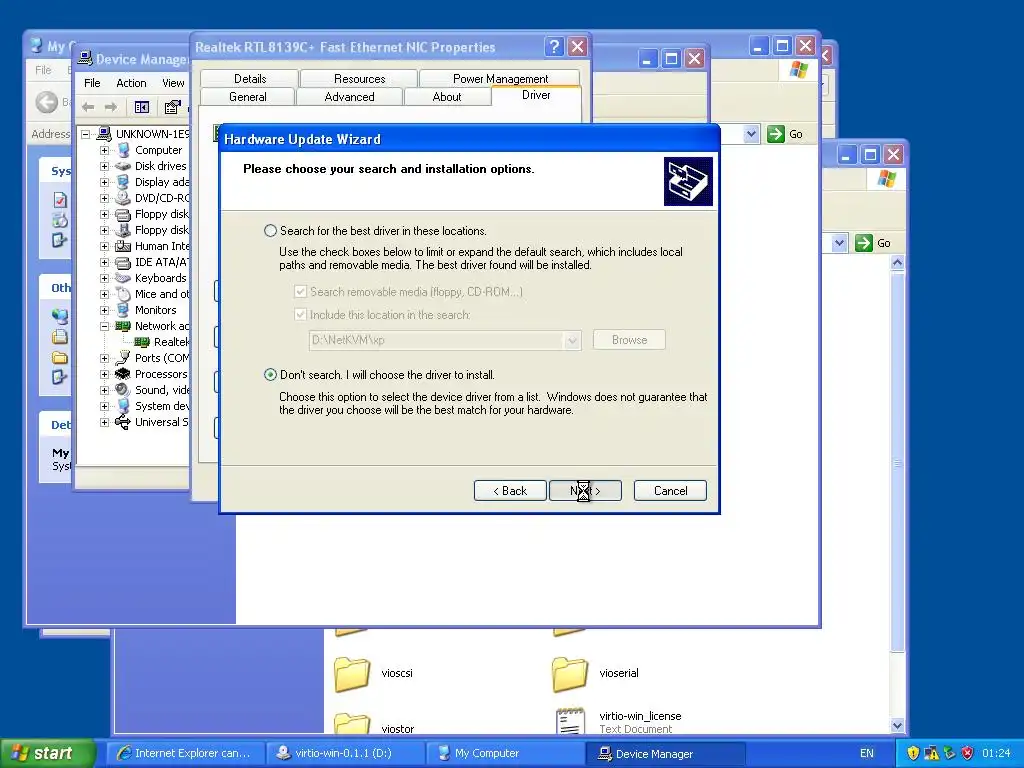
Task: Click the Back button in the wizard
Action: (510, 490)
